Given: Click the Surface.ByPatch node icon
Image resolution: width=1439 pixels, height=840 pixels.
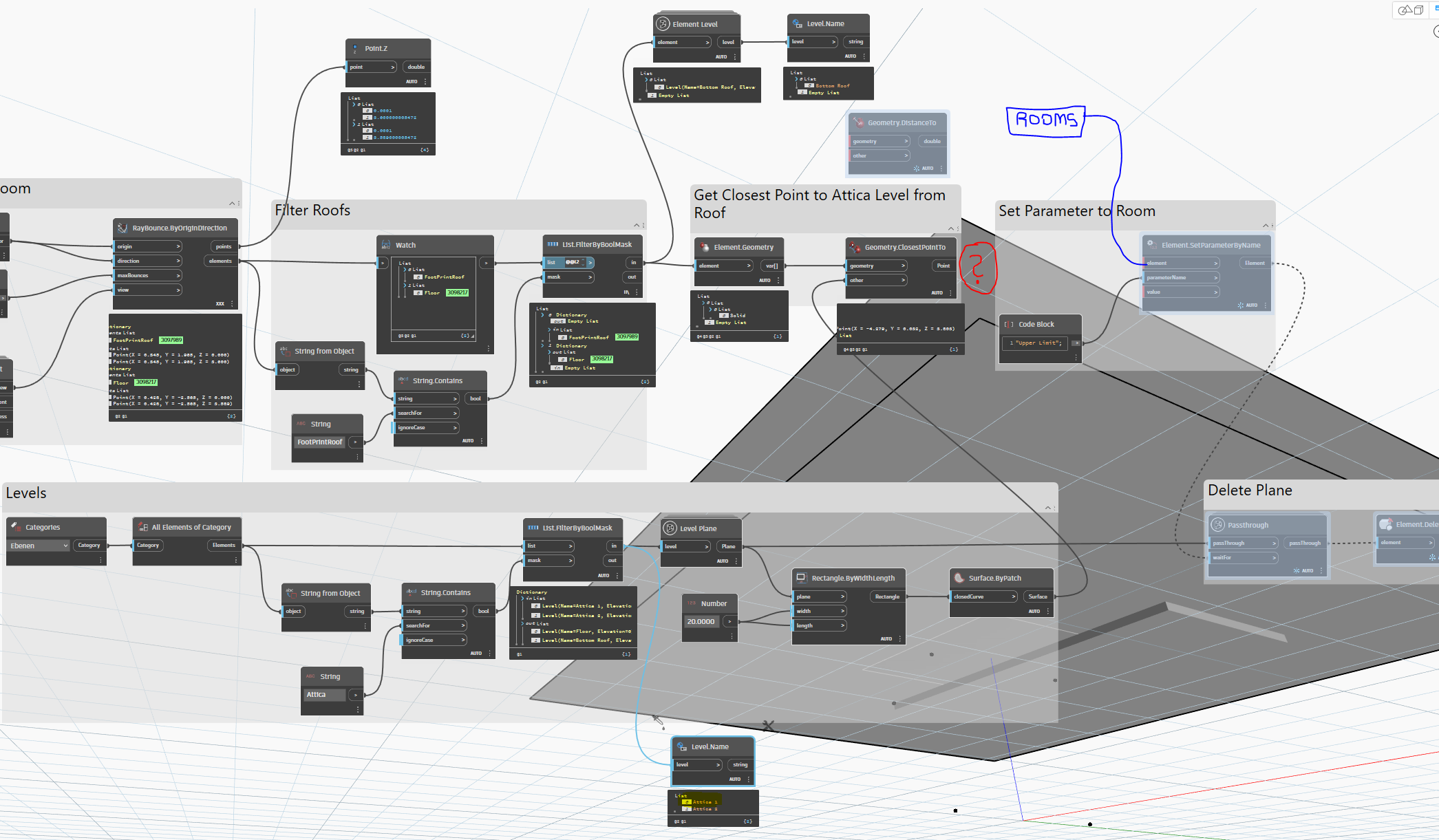Looking at the screenshot, I should point(959,578).
